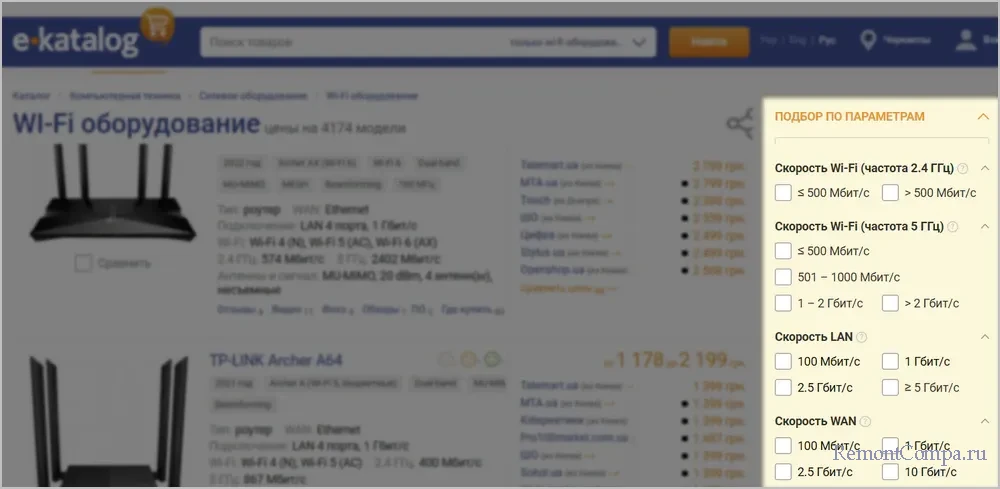Switch language to Рус
Viewport: 1000px width, 489px height.
[827, 41]
